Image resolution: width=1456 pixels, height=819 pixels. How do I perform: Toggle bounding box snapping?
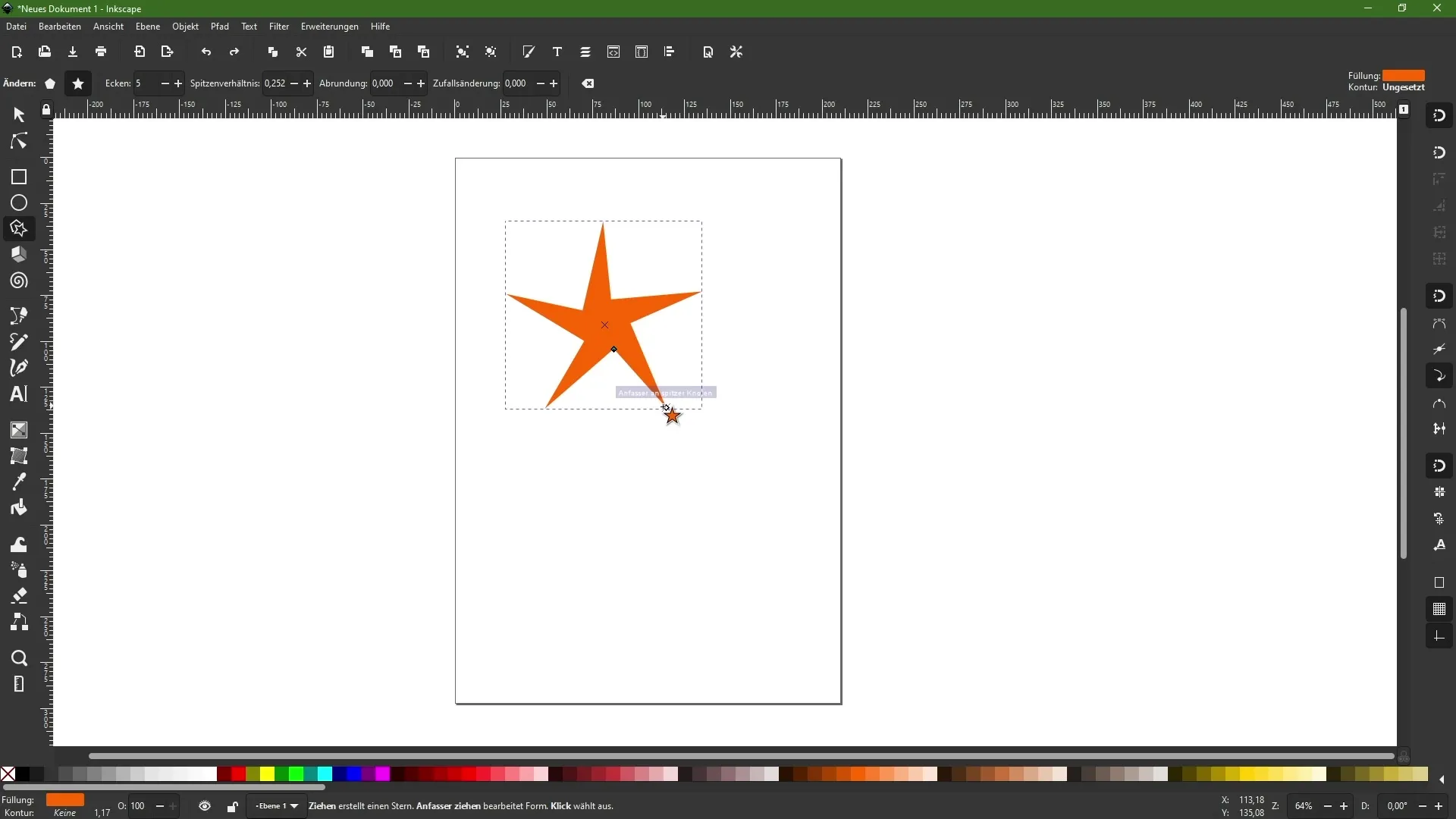1440,152
